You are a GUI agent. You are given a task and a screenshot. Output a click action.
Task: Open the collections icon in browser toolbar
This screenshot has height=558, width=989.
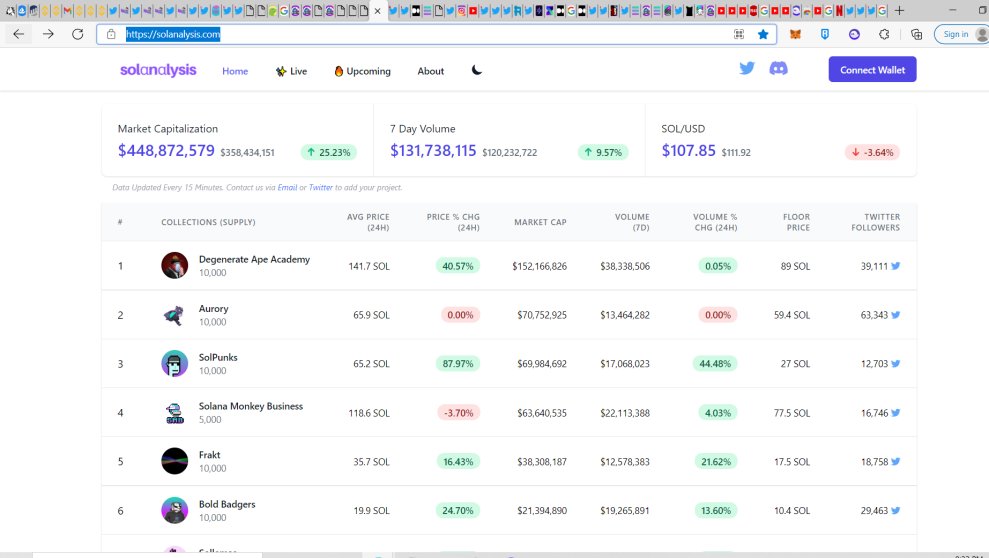(x=916, y=34)
